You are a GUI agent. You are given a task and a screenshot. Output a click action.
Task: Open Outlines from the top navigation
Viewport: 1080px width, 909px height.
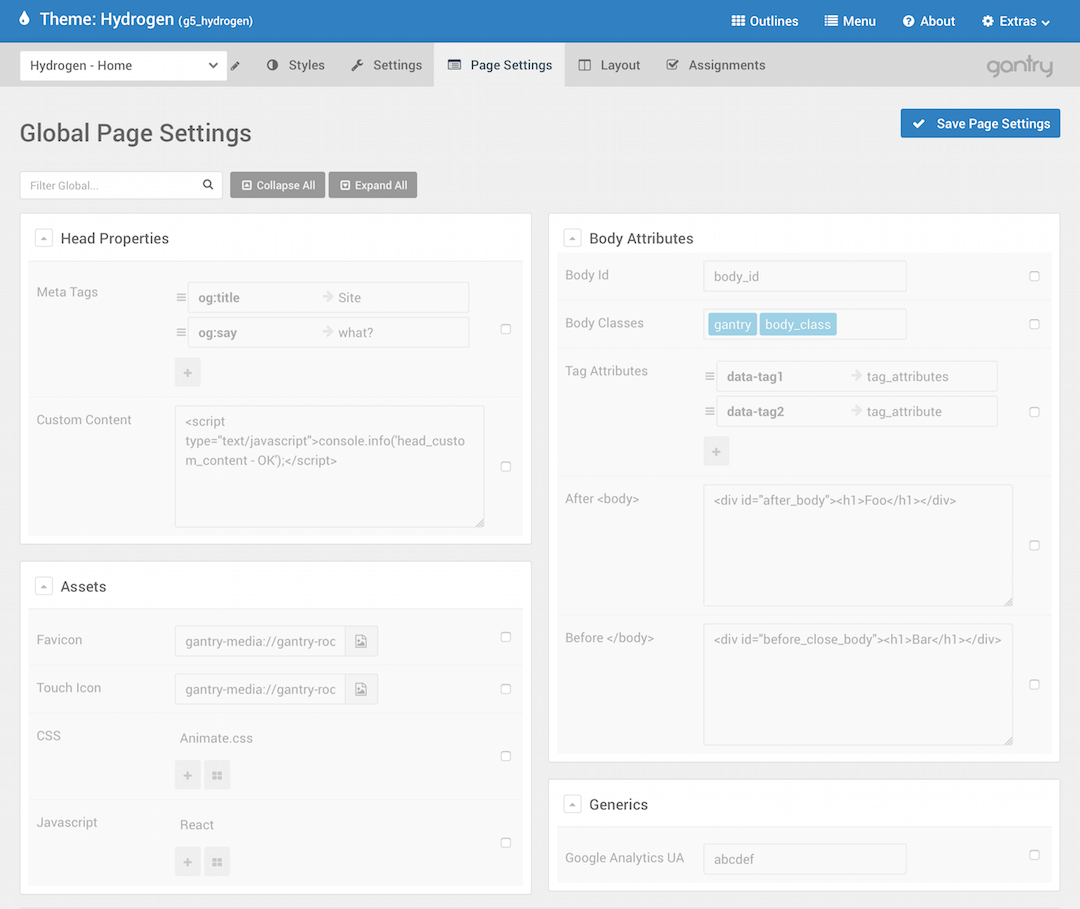[764, 20]
